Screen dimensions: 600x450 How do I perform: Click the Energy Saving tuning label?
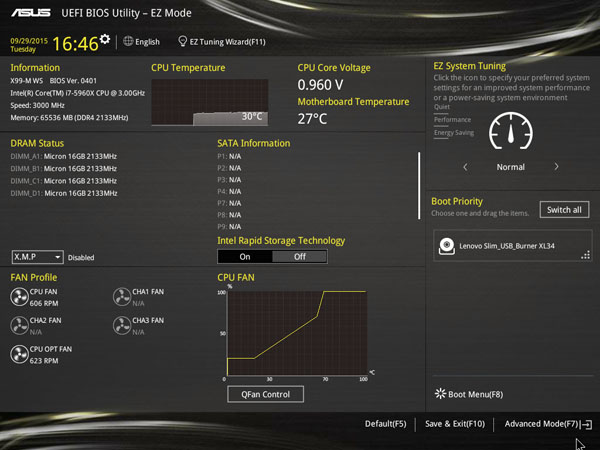[454, 133]
